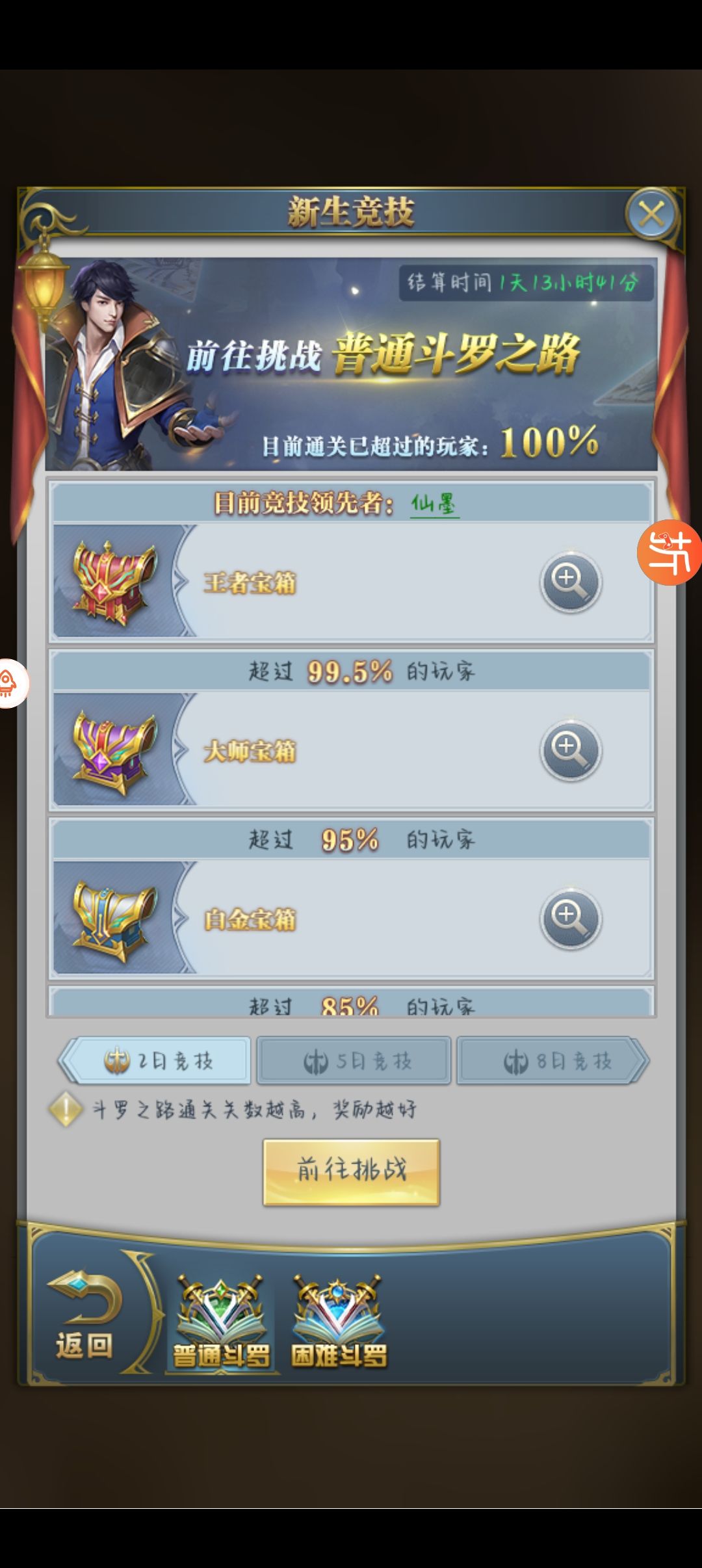
Task: Switch to the 5日竞技 tab
Action: tap(354, 1061)
